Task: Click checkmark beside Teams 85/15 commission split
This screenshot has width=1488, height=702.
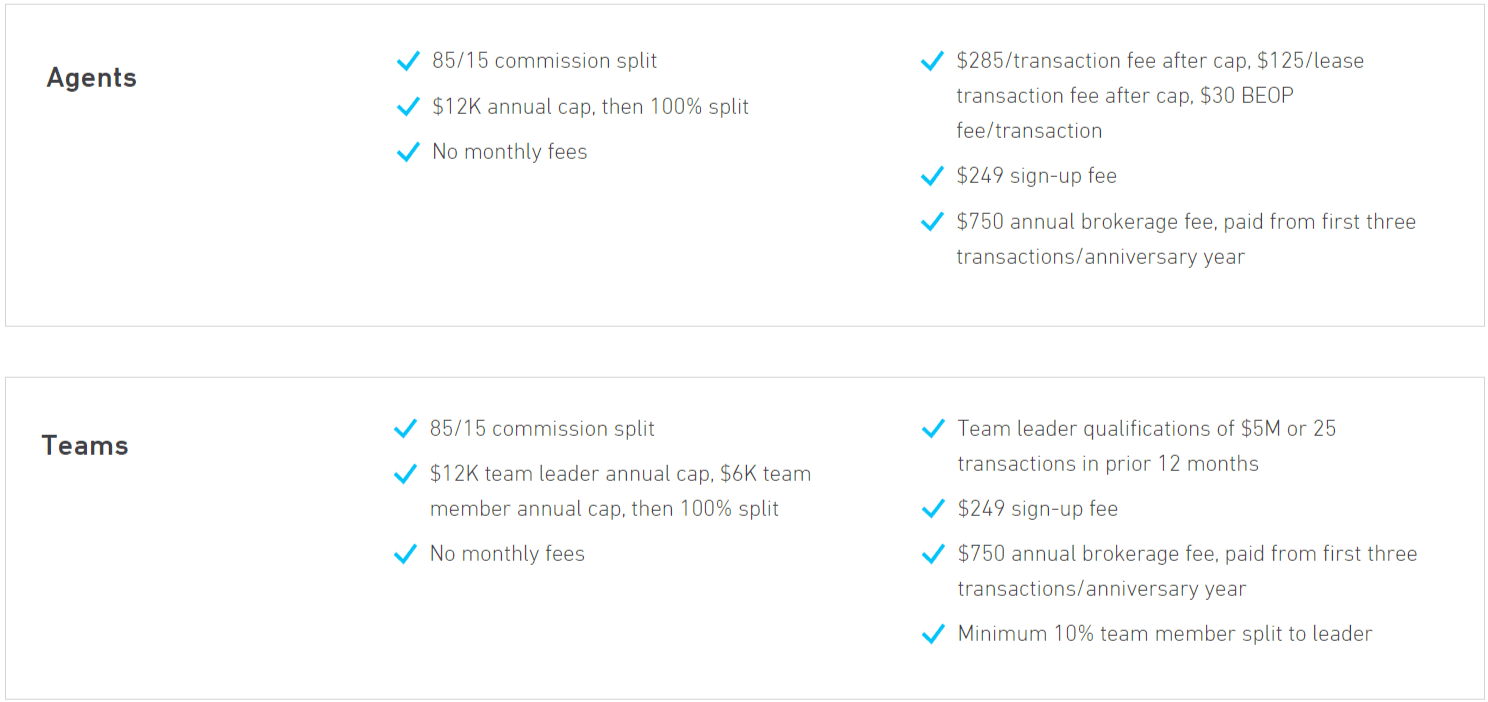Action: [x=406, y=430]
